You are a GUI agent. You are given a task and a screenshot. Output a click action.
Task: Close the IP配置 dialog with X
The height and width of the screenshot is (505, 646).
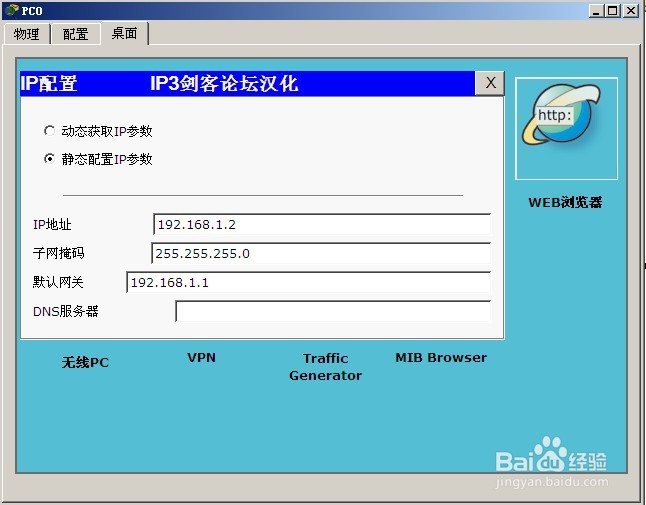[489, 83]
